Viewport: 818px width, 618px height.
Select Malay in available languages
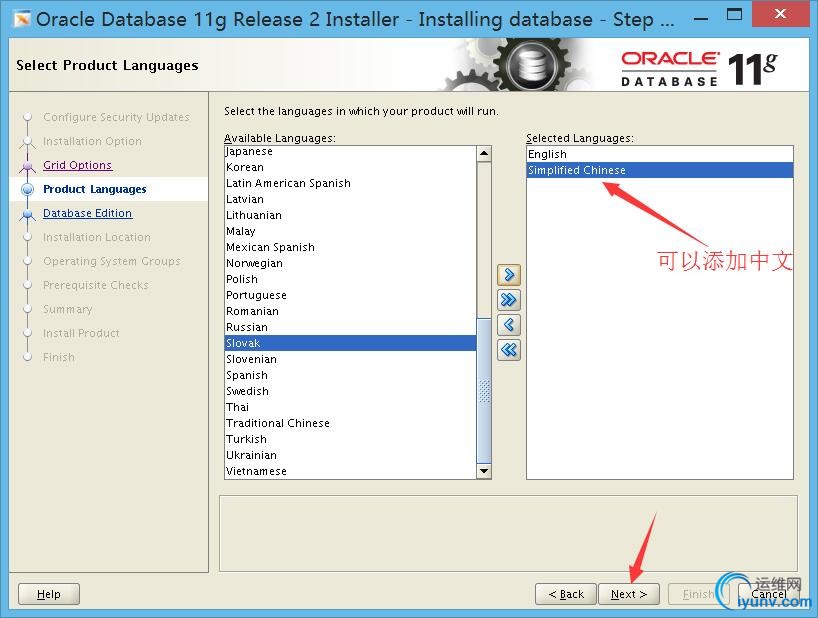pos(350,231)
